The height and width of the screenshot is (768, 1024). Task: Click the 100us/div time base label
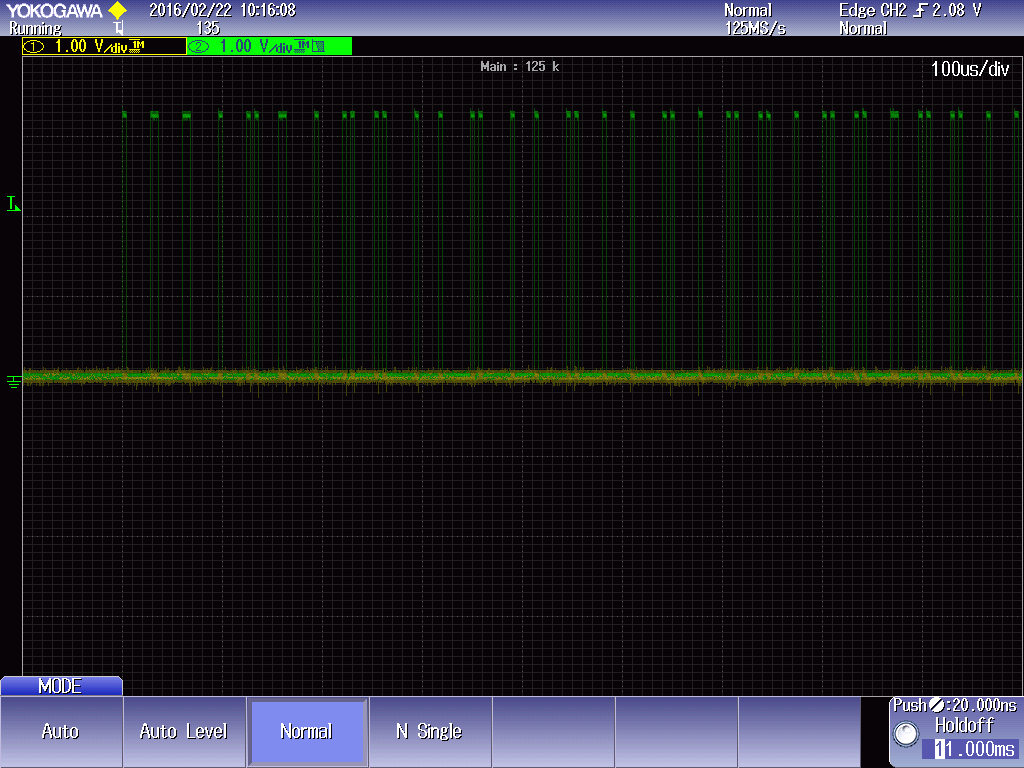click(969, 70)
